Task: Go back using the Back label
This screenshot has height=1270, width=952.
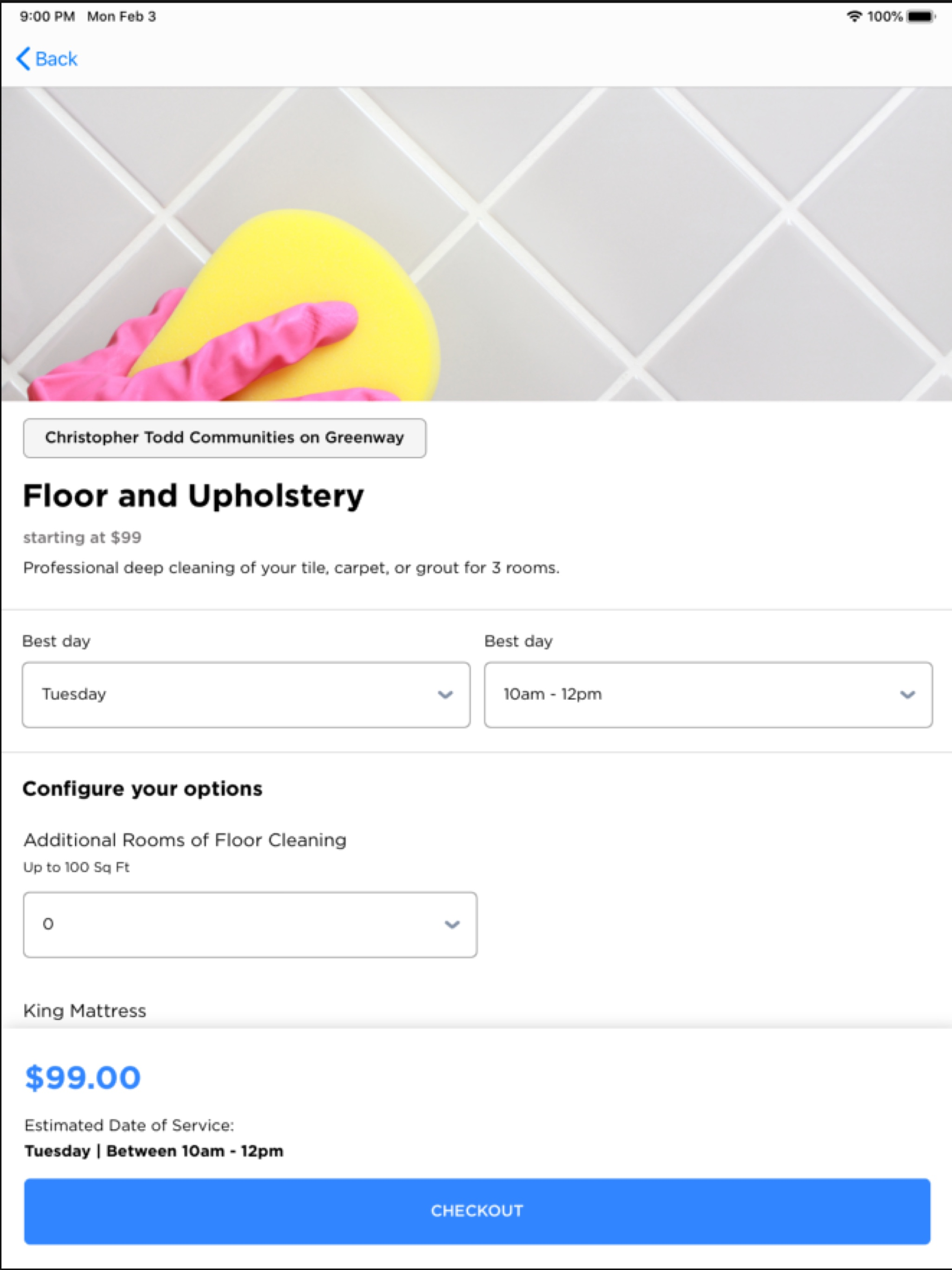Action: (56, 59)
